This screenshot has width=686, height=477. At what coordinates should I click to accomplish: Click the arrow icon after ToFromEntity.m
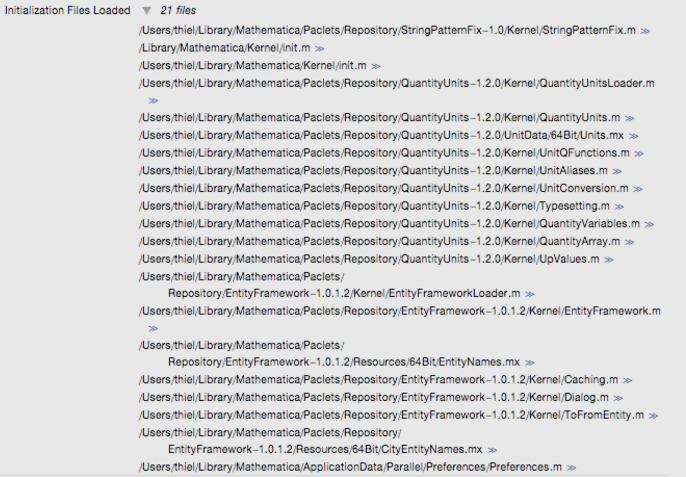pos(653,416)
